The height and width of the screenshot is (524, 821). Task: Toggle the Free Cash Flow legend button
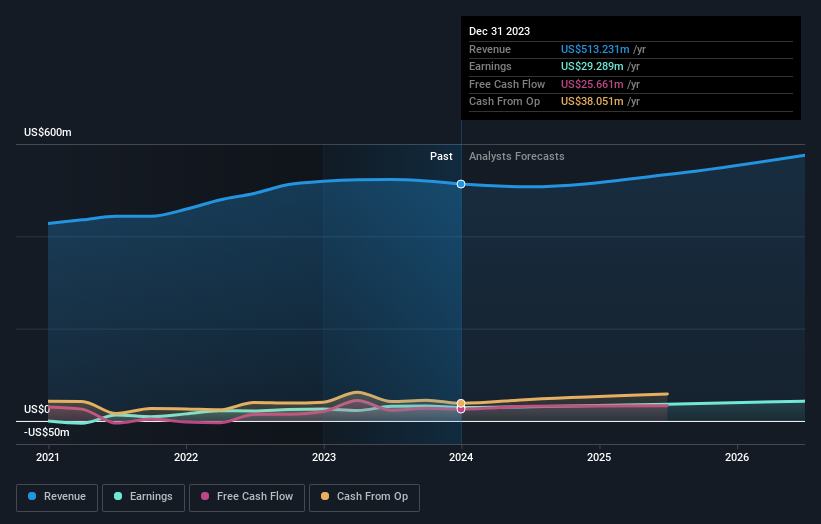(247, 497)
